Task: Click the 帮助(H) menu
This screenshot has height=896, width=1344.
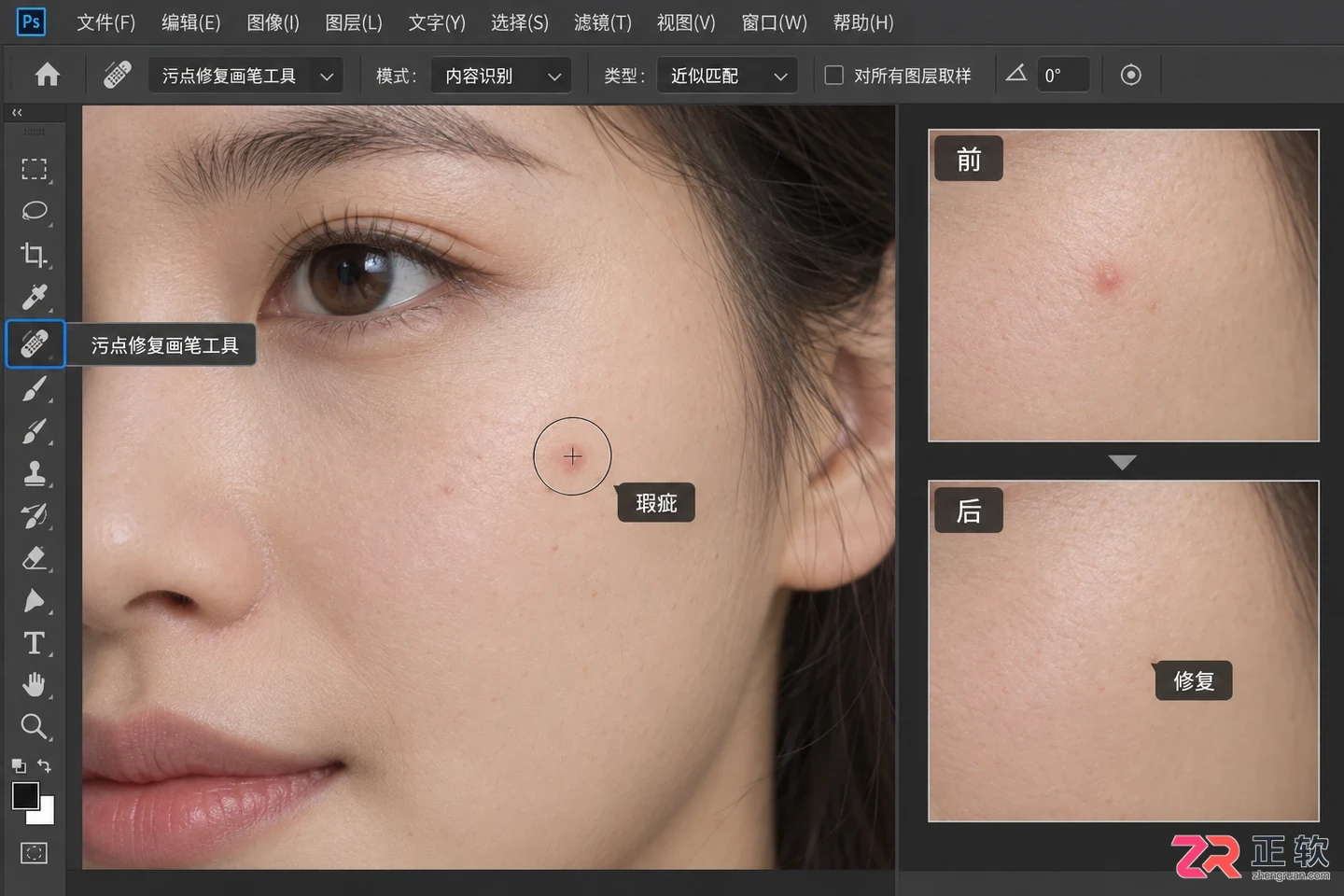Action: click(863, 22)
